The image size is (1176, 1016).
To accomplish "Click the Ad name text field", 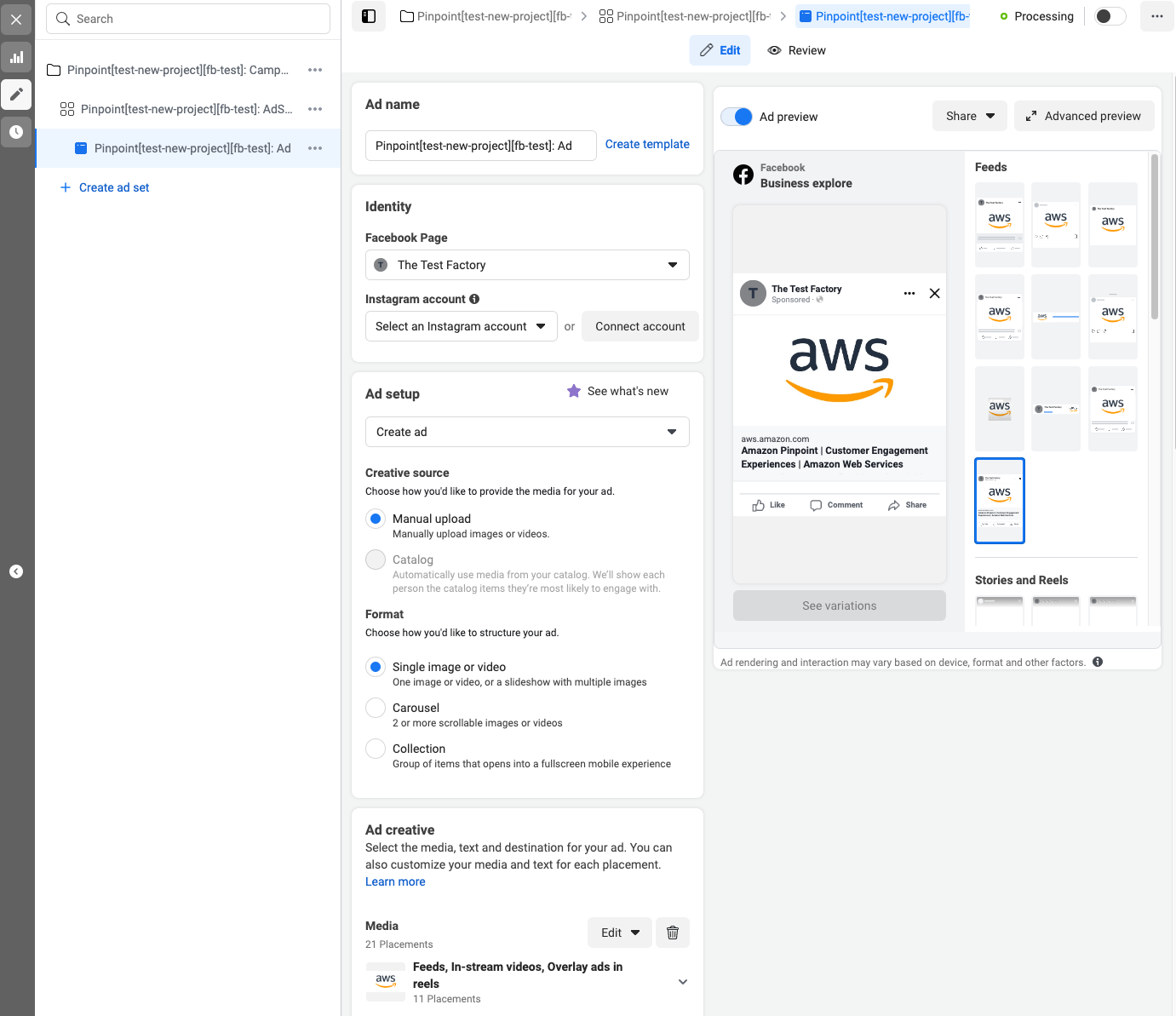I will [x=481, y=146].
